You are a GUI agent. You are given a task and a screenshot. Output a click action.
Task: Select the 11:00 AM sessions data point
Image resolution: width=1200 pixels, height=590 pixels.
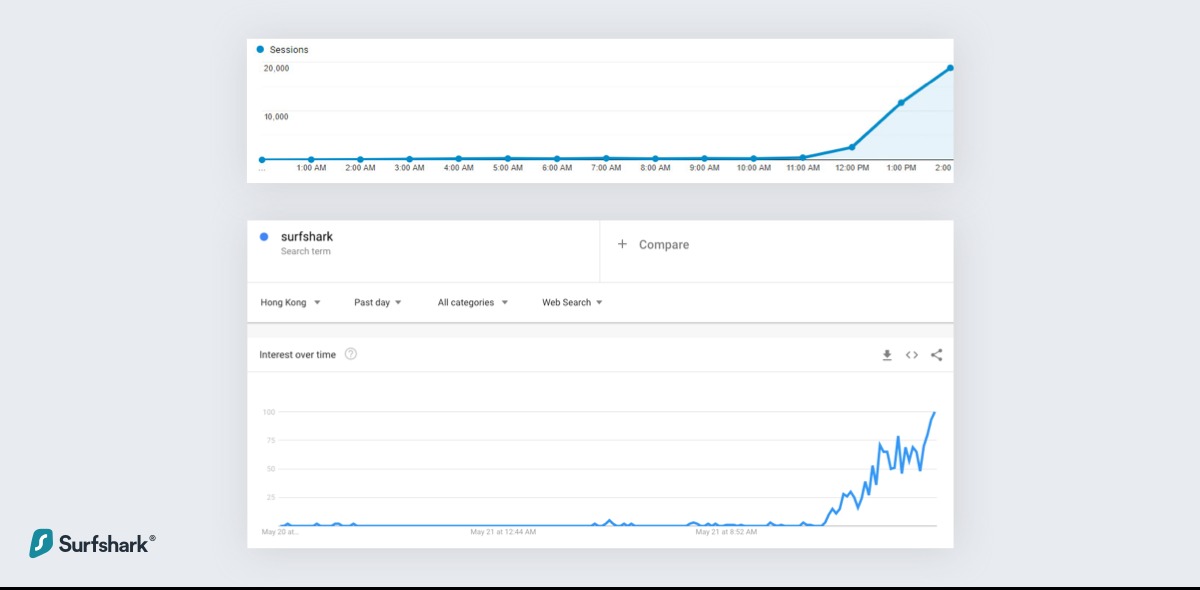click(x=803, y=157)
